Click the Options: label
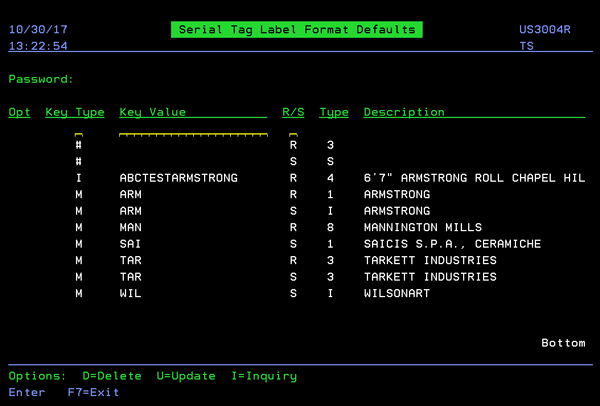The width and height of the screenshot is (600, 406). [x=38, y=376]
